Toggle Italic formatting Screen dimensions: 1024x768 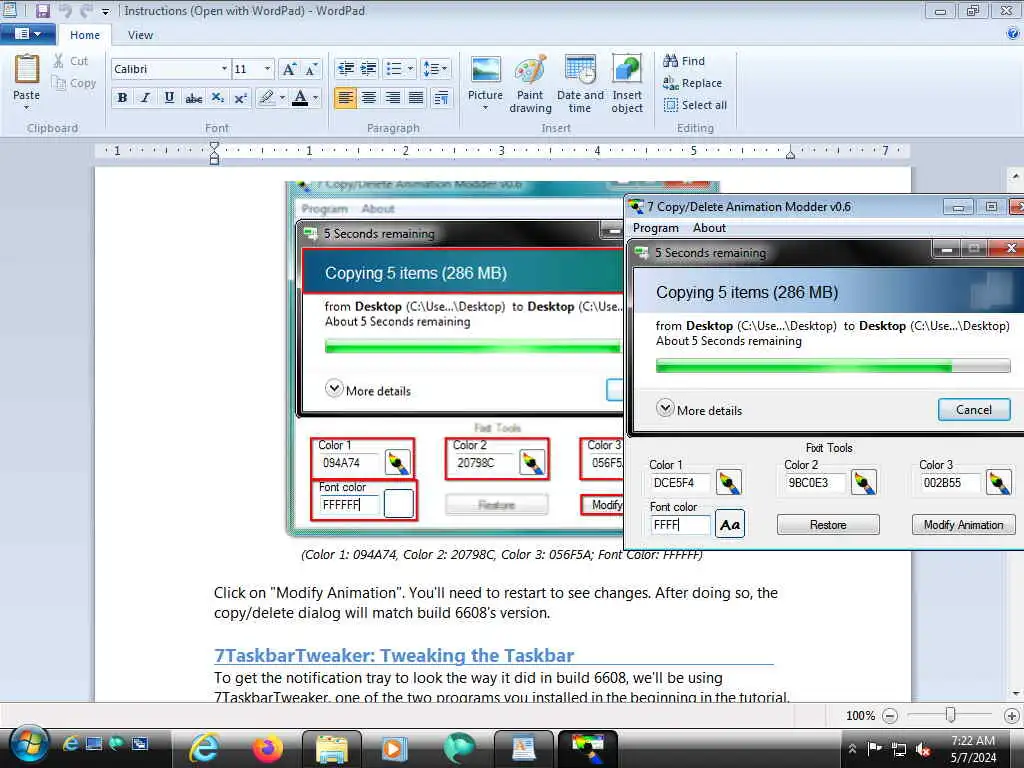146,98
